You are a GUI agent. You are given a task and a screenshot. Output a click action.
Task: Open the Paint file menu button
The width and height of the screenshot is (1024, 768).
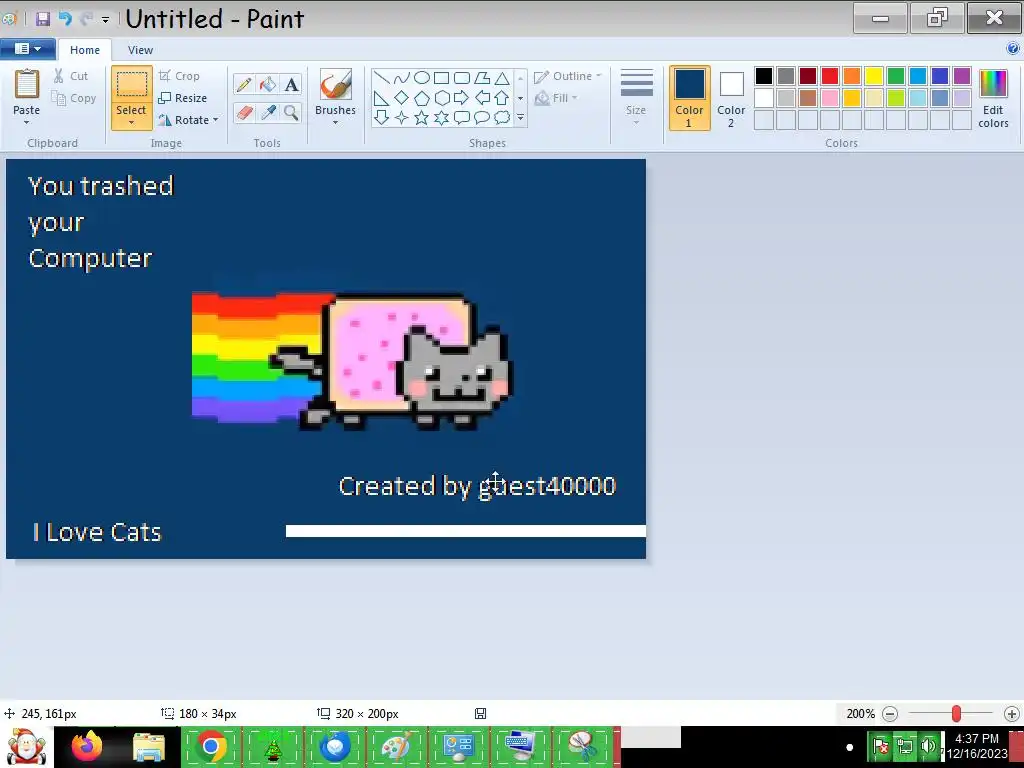[27, 49]
